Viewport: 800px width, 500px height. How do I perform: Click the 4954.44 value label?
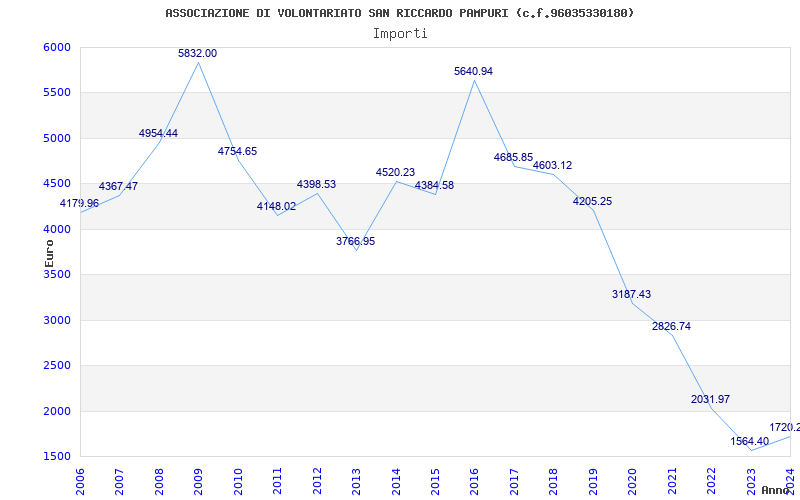coord(158,133)
